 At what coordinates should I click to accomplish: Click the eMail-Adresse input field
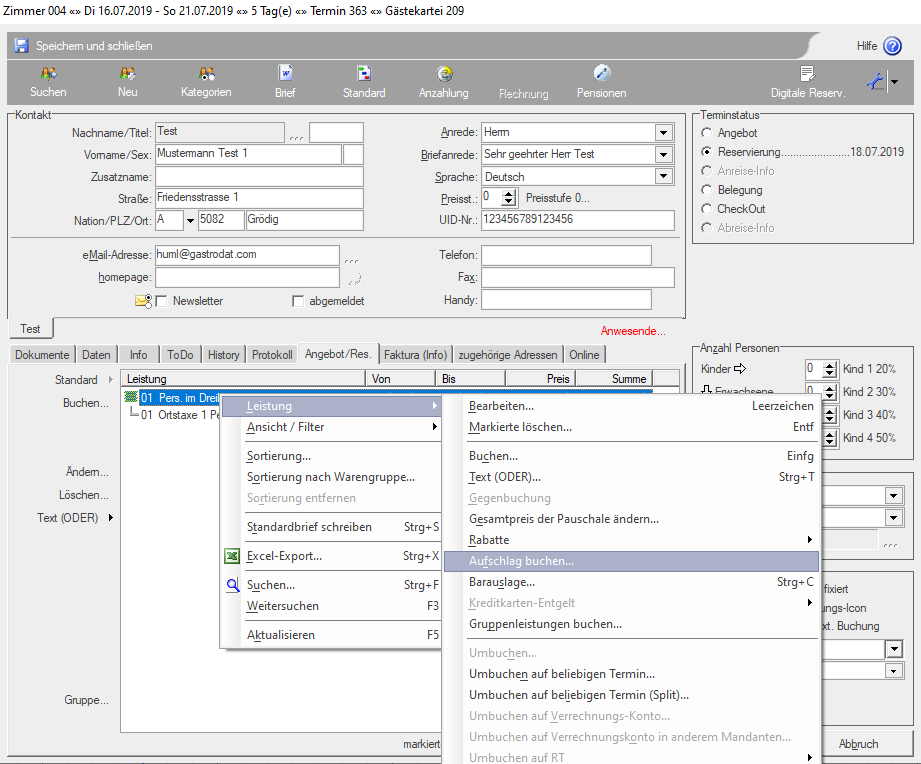pyautogui.click(x=247, y=255)
